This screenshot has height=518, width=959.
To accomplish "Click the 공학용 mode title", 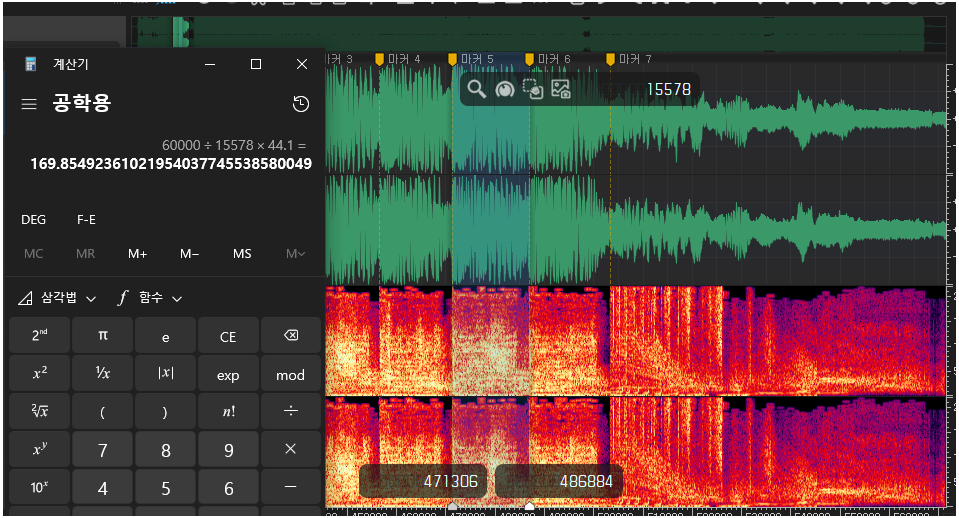I will click(81, 103).
